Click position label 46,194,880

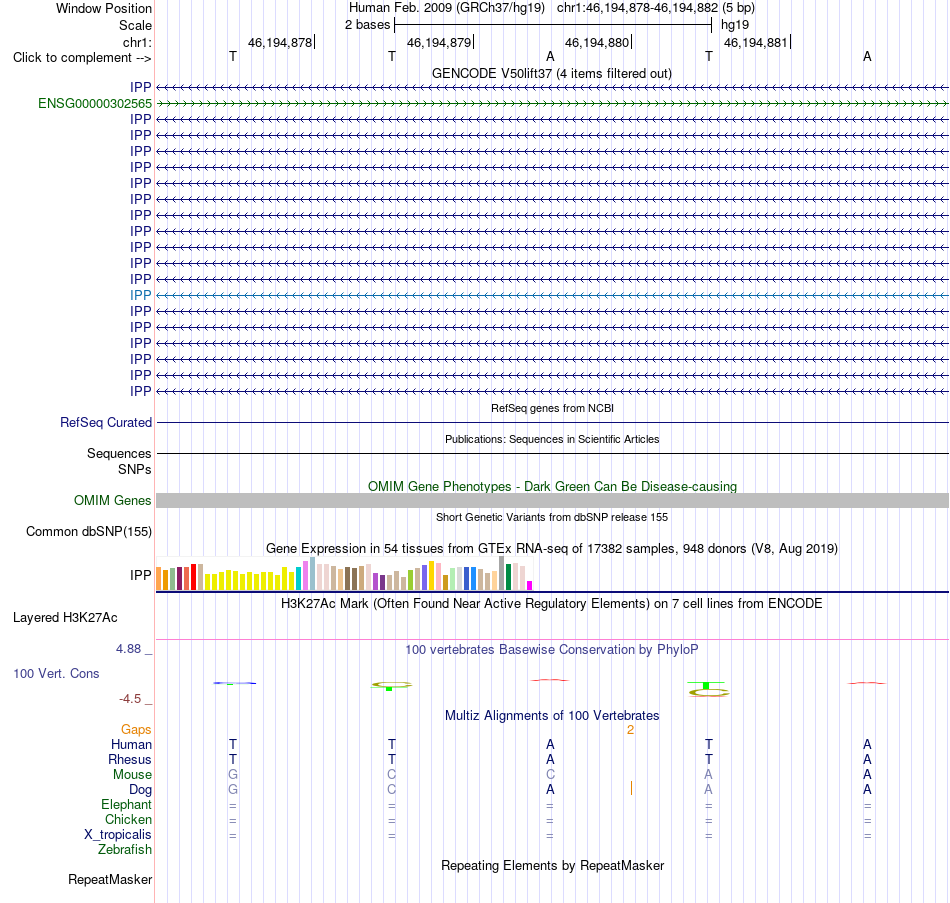(x=597, y=42)
